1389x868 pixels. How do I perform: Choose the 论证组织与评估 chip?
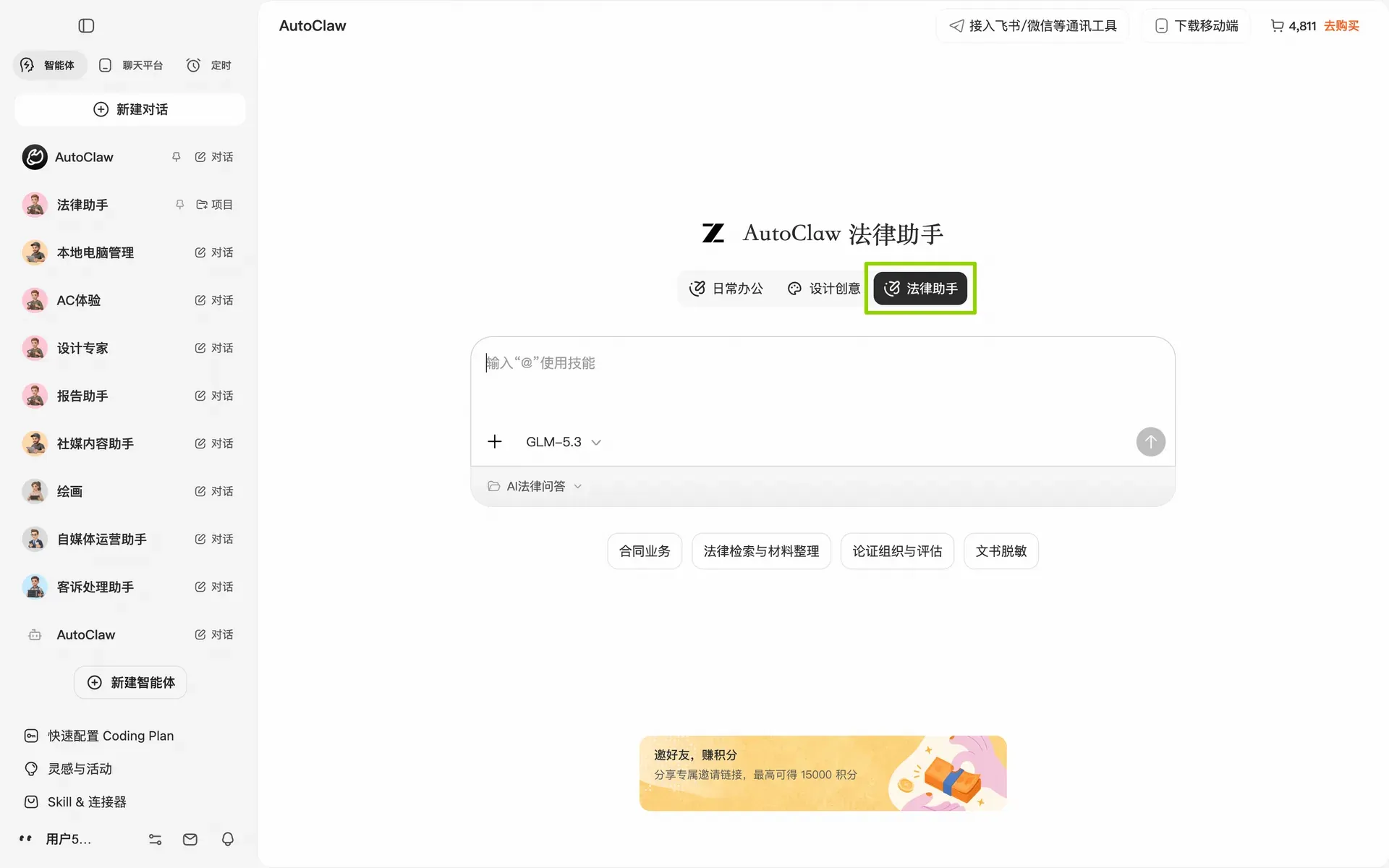point(897,551)
